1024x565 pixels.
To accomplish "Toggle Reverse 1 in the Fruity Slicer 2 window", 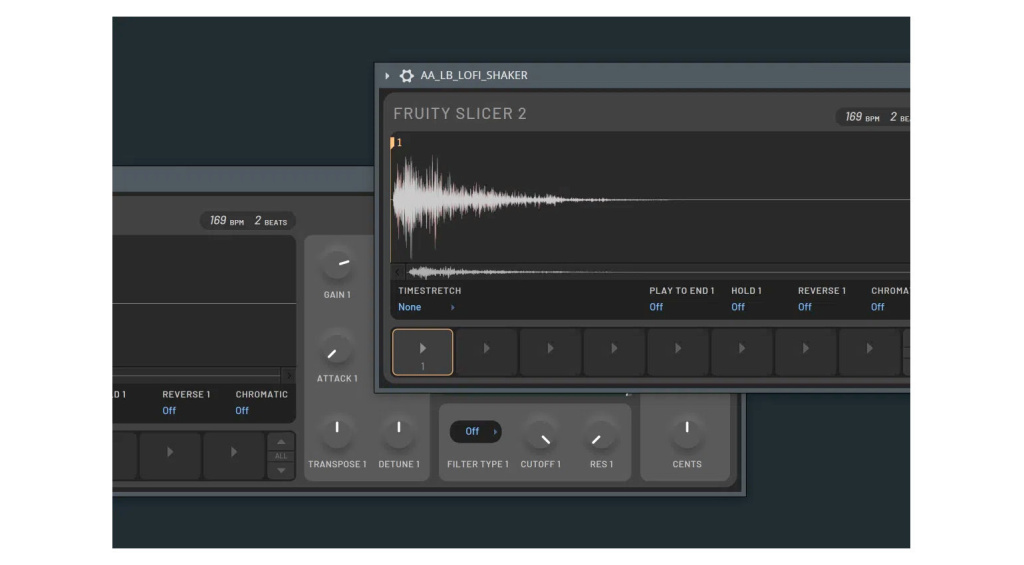I will (x=805, y=307).
